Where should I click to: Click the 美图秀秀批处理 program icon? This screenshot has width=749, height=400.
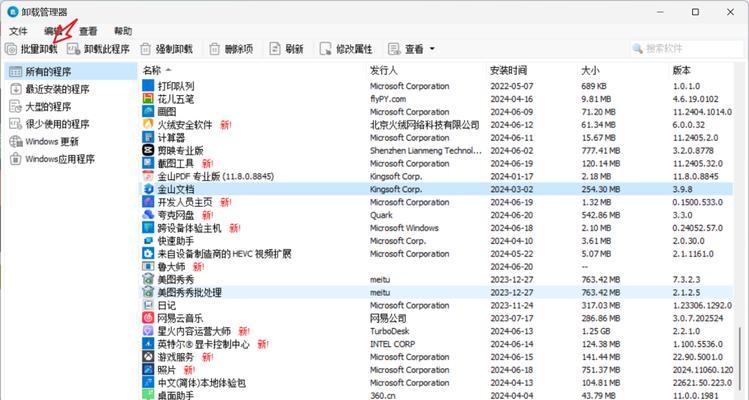[148, 292]
